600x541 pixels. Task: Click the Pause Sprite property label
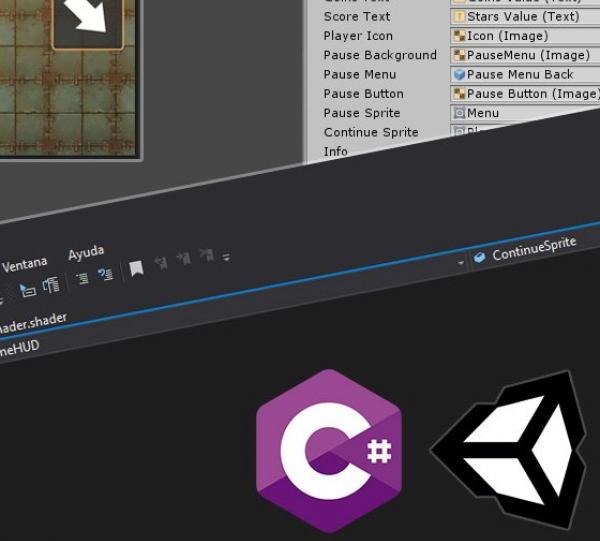pyautogui.click(x=362, y=113)
